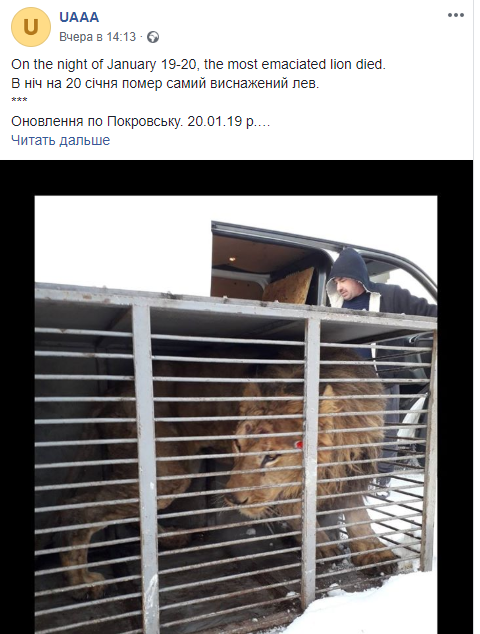The image size is (480, 634).
Task: Click the black top border above the photo
Action: [236, 178]
